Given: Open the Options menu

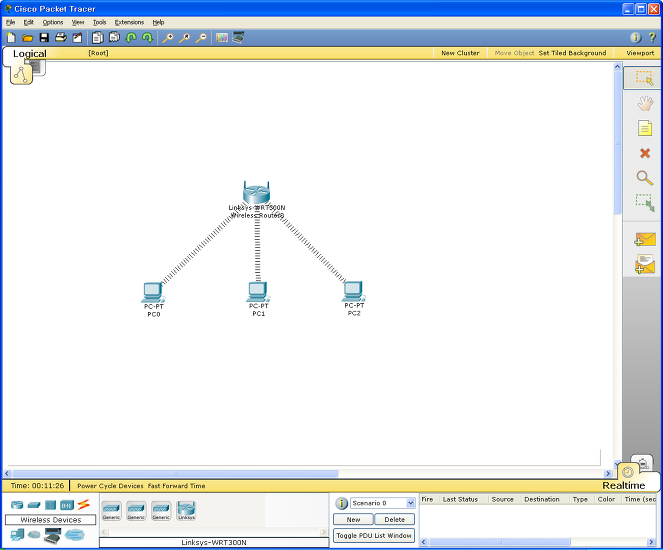Looking at the screenshot, I should coord(53,22).
